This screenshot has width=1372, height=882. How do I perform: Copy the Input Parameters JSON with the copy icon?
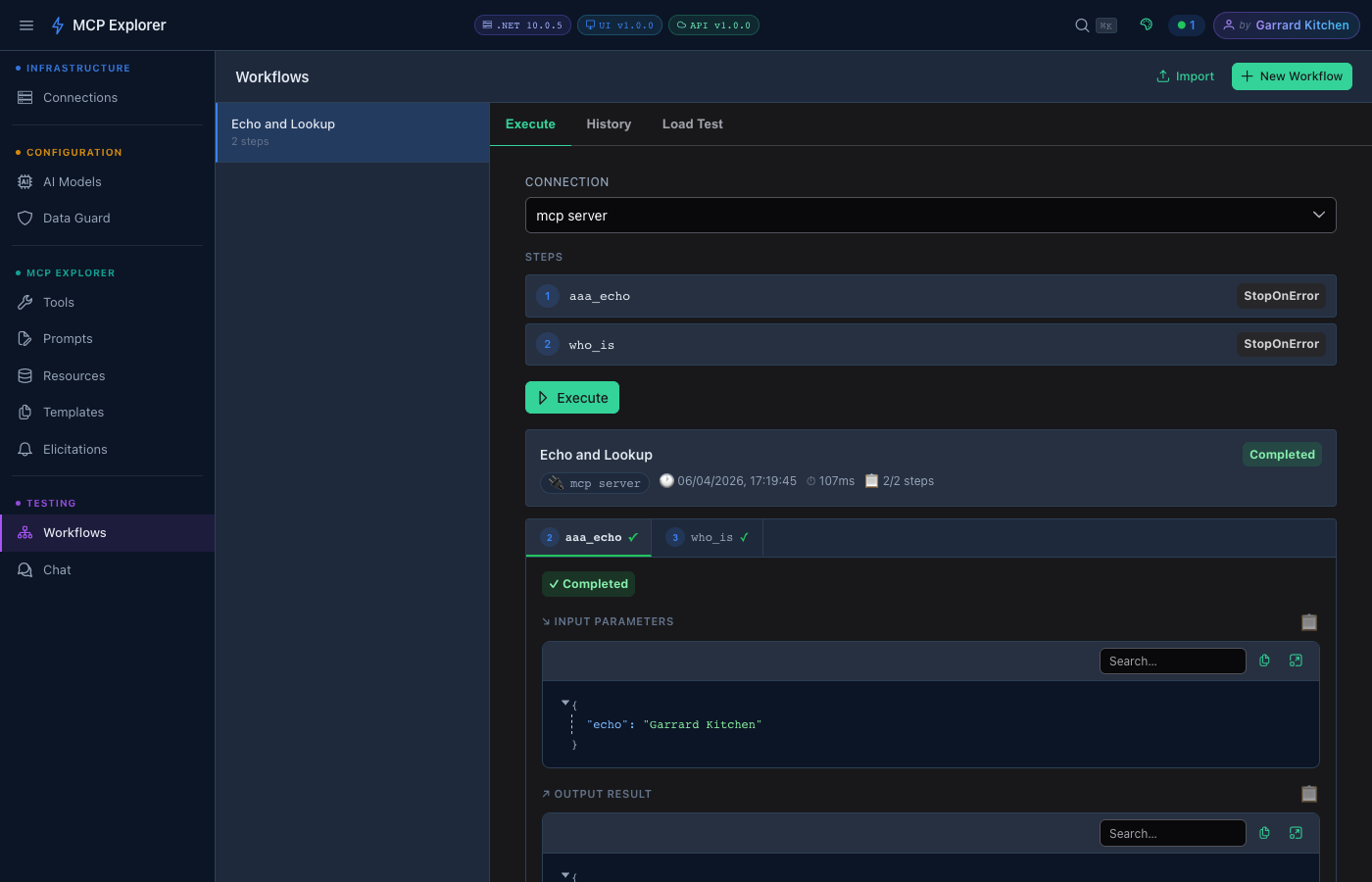tap(1263, 661)
